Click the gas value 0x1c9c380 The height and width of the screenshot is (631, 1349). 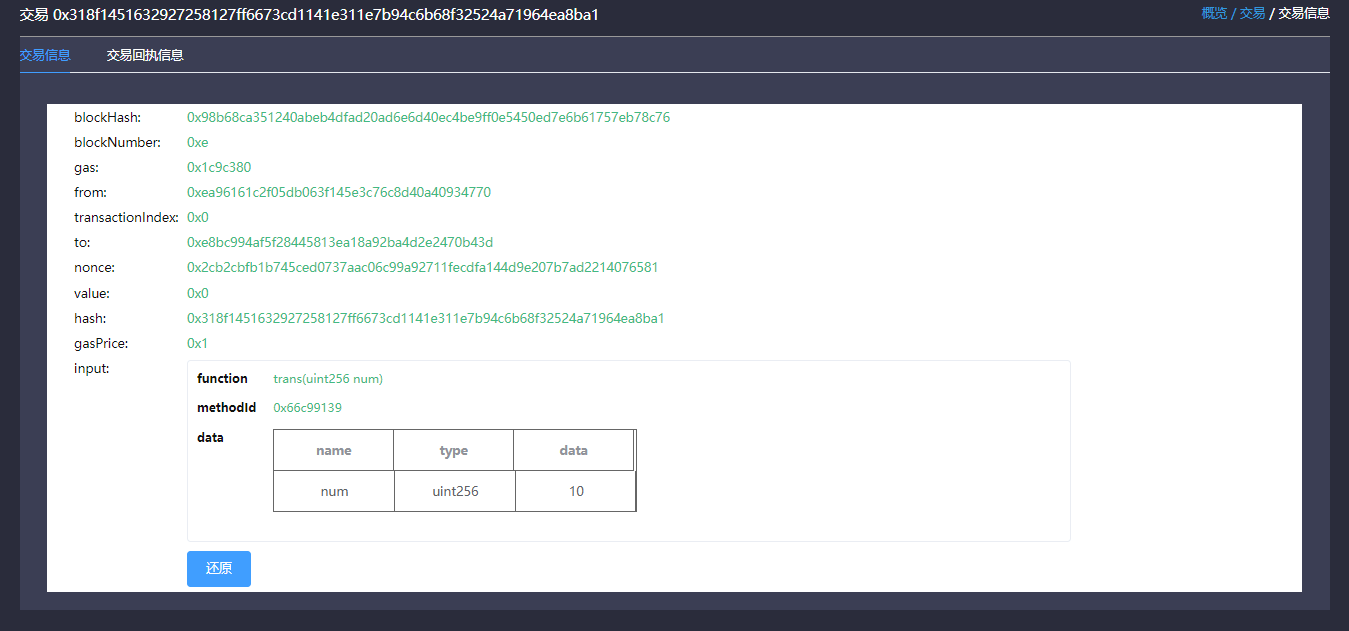219,167
